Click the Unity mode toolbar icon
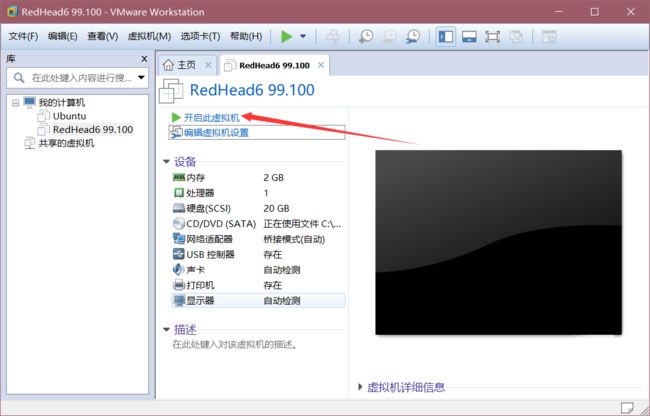The width and height of the screenshot is (650, 416). (x=516, y=36)
